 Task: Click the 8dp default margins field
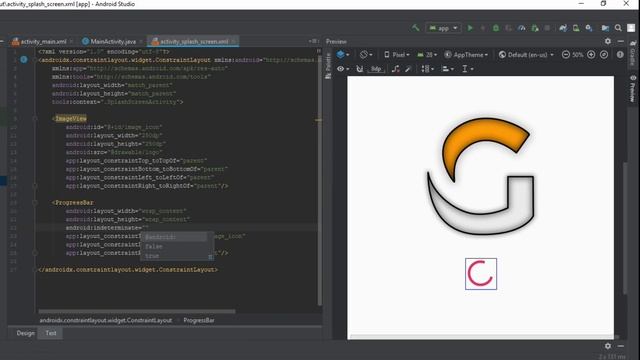tap(376, 69)
